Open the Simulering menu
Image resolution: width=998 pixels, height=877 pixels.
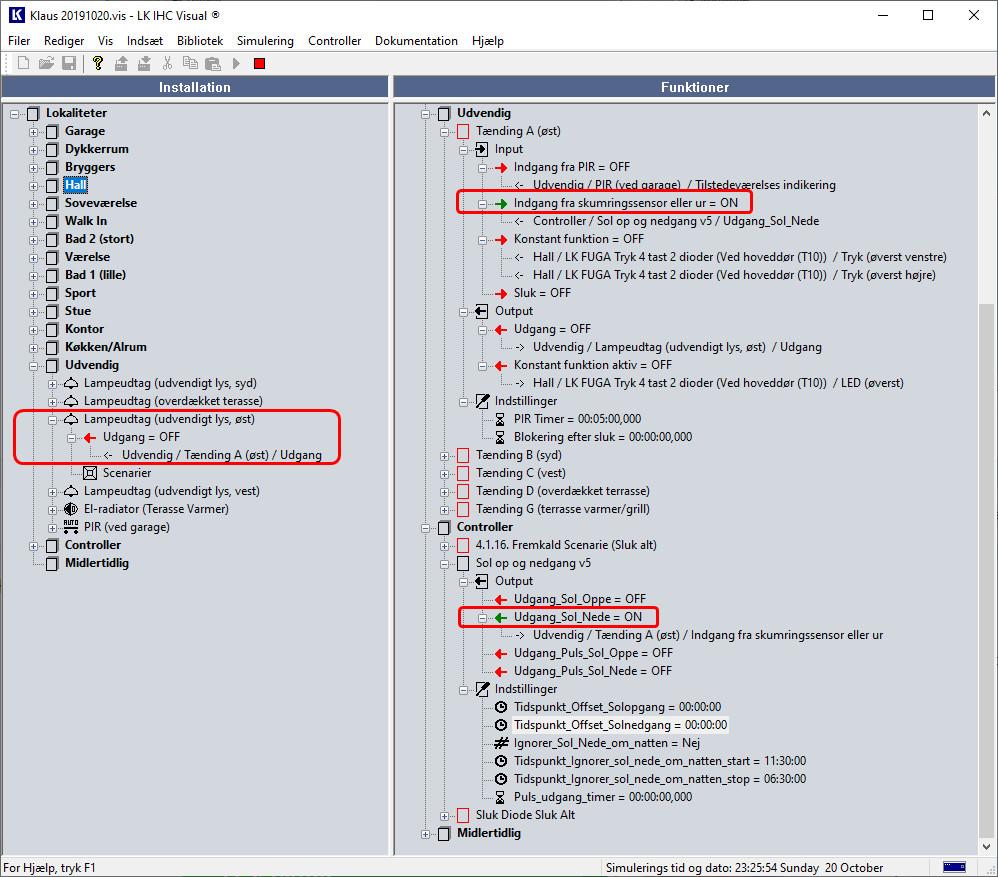[265, 41]
